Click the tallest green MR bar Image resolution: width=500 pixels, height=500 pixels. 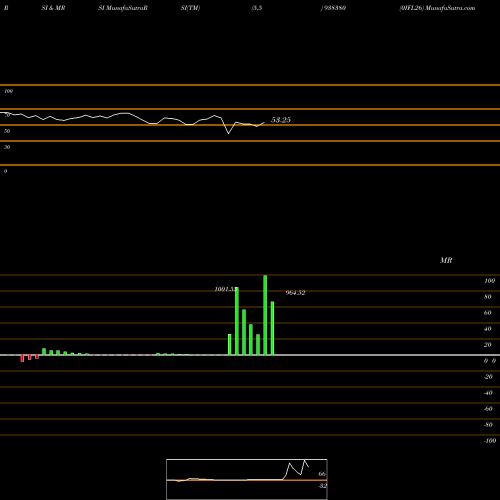(265, 315)
